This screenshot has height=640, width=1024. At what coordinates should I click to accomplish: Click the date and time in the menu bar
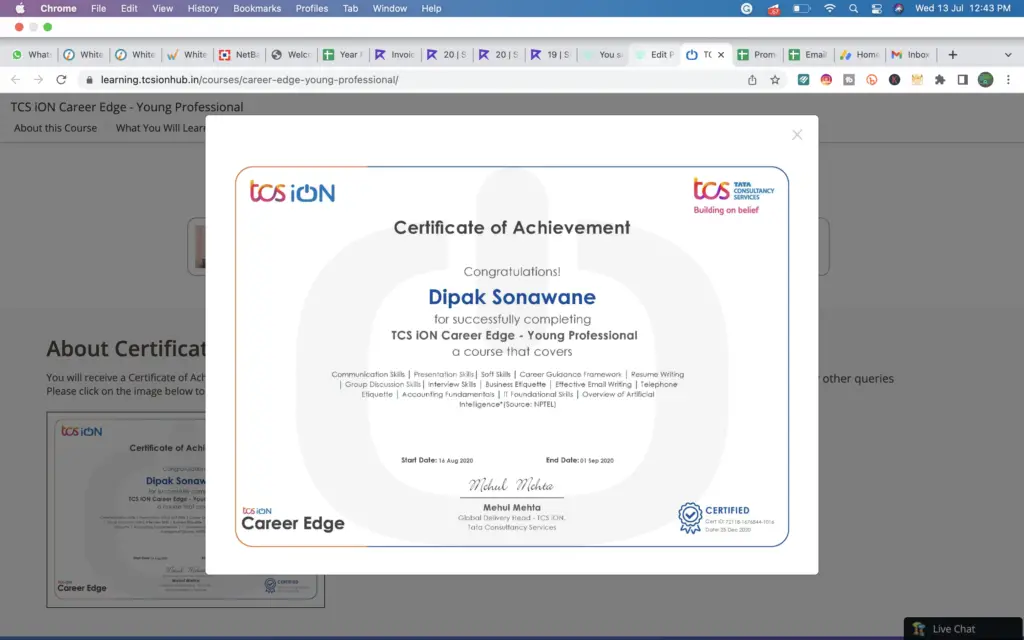[963, 8]
